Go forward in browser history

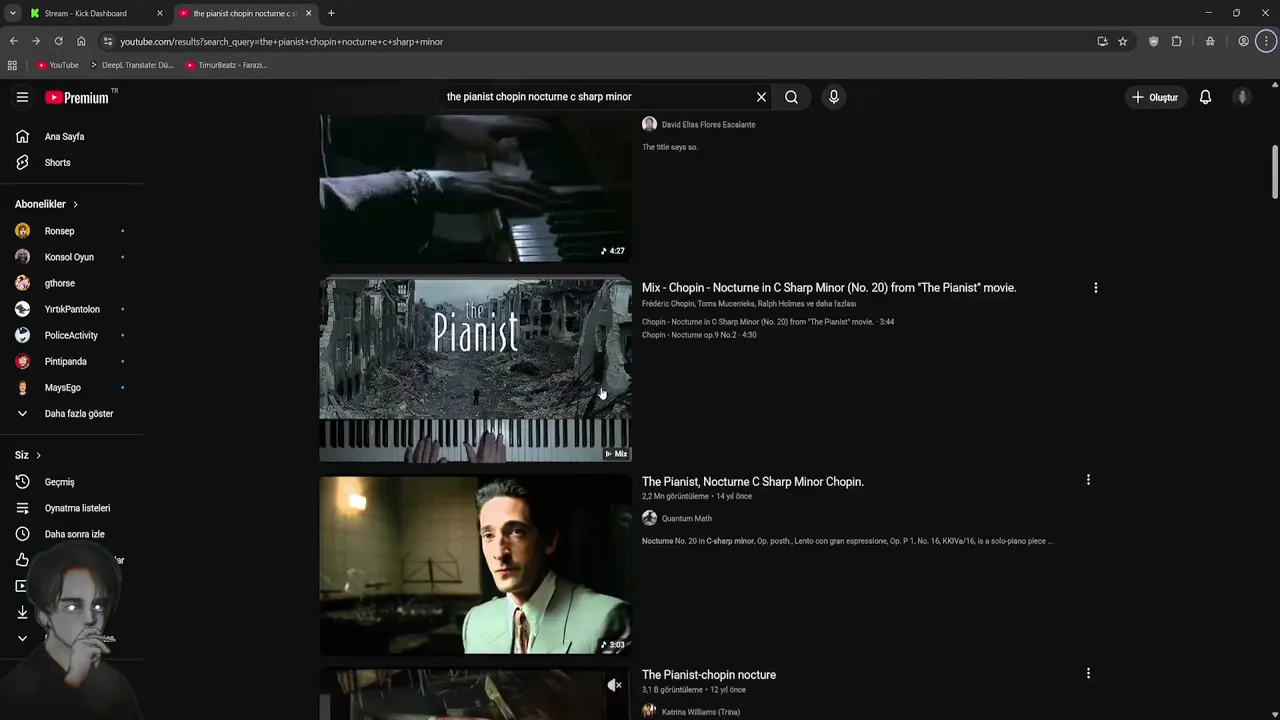click(36, 41)
